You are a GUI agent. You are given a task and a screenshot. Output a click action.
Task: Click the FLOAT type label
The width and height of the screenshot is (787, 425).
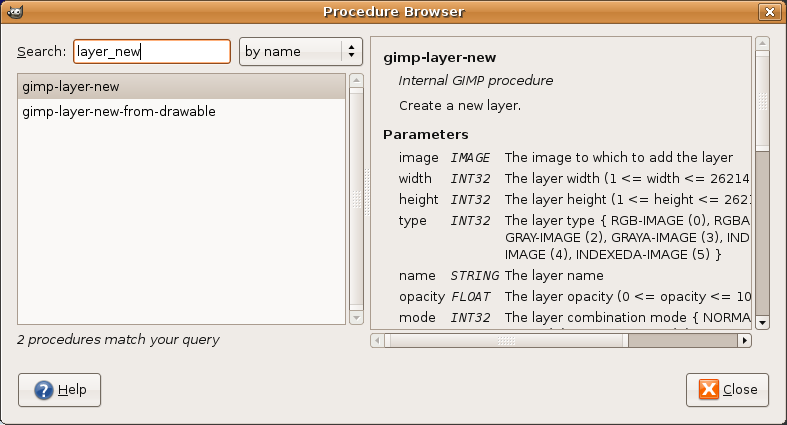pyautogui.click(x=470, y=297)
